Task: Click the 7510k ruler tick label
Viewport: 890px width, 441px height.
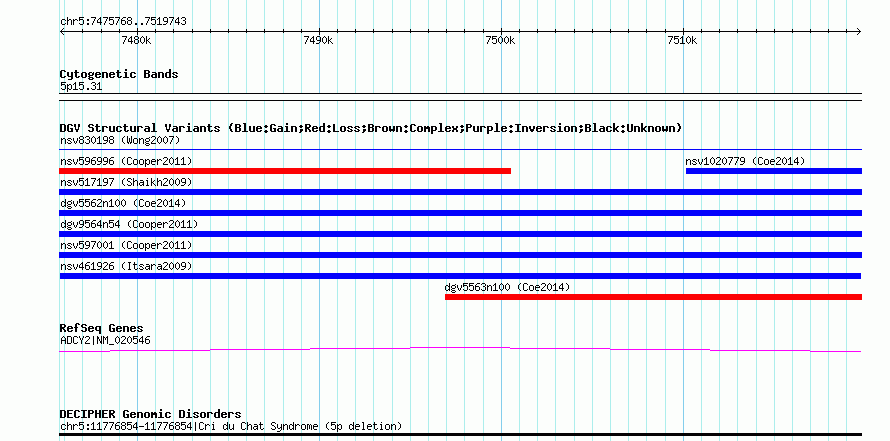Action: [x=682, y=40]
